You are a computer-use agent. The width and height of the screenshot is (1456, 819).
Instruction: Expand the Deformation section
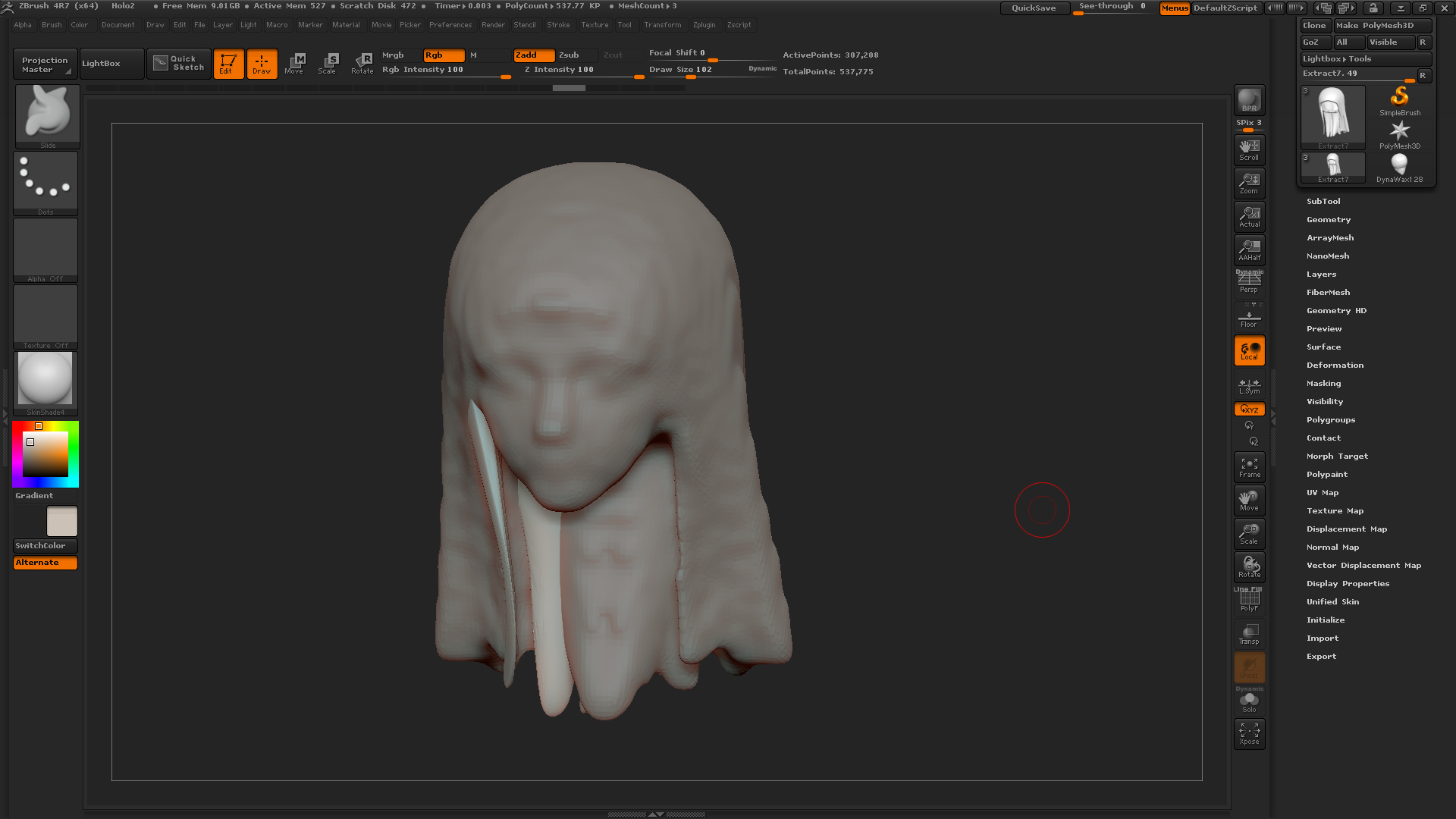(x=1335, y=366)
